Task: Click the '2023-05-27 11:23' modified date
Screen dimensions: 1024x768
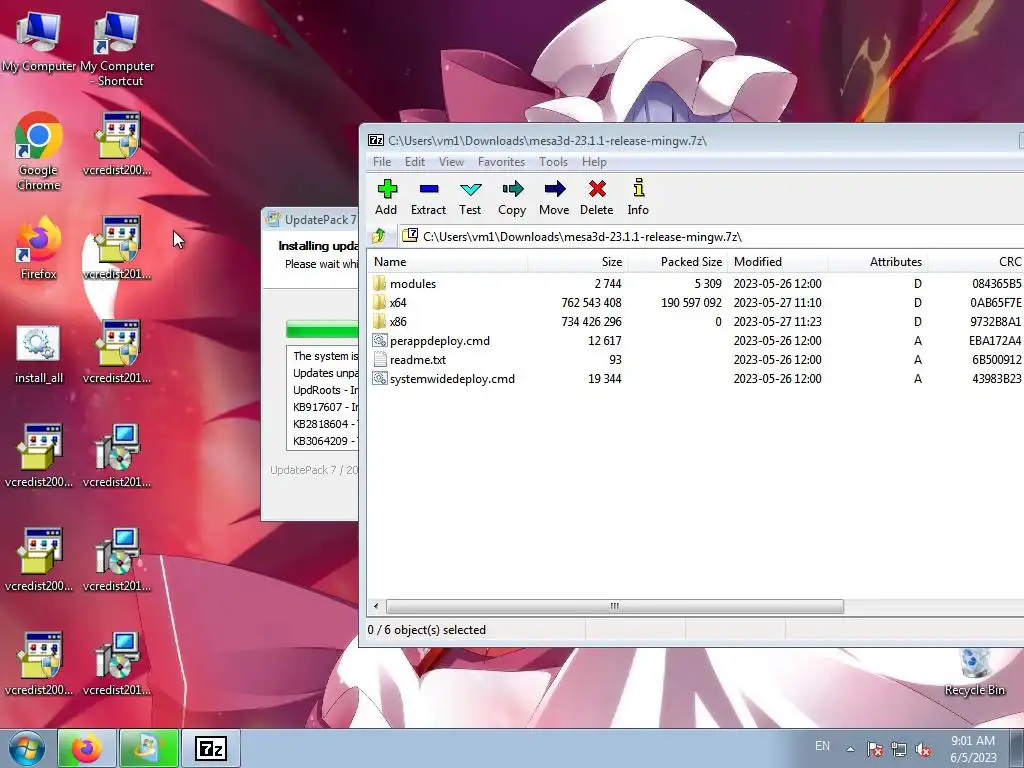Action: (x=777, y=321)
